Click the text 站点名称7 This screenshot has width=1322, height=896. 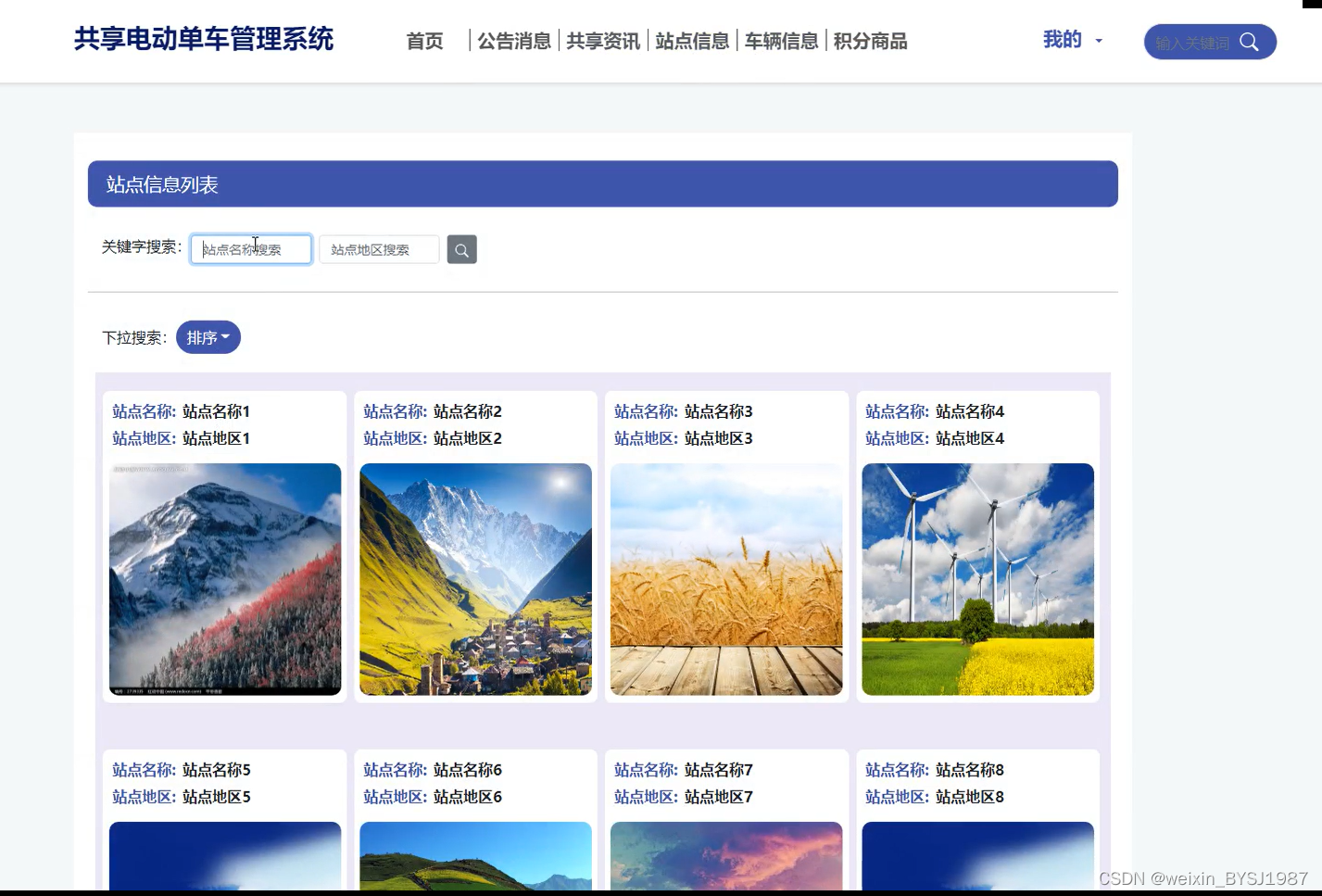(x=718, y=770)
